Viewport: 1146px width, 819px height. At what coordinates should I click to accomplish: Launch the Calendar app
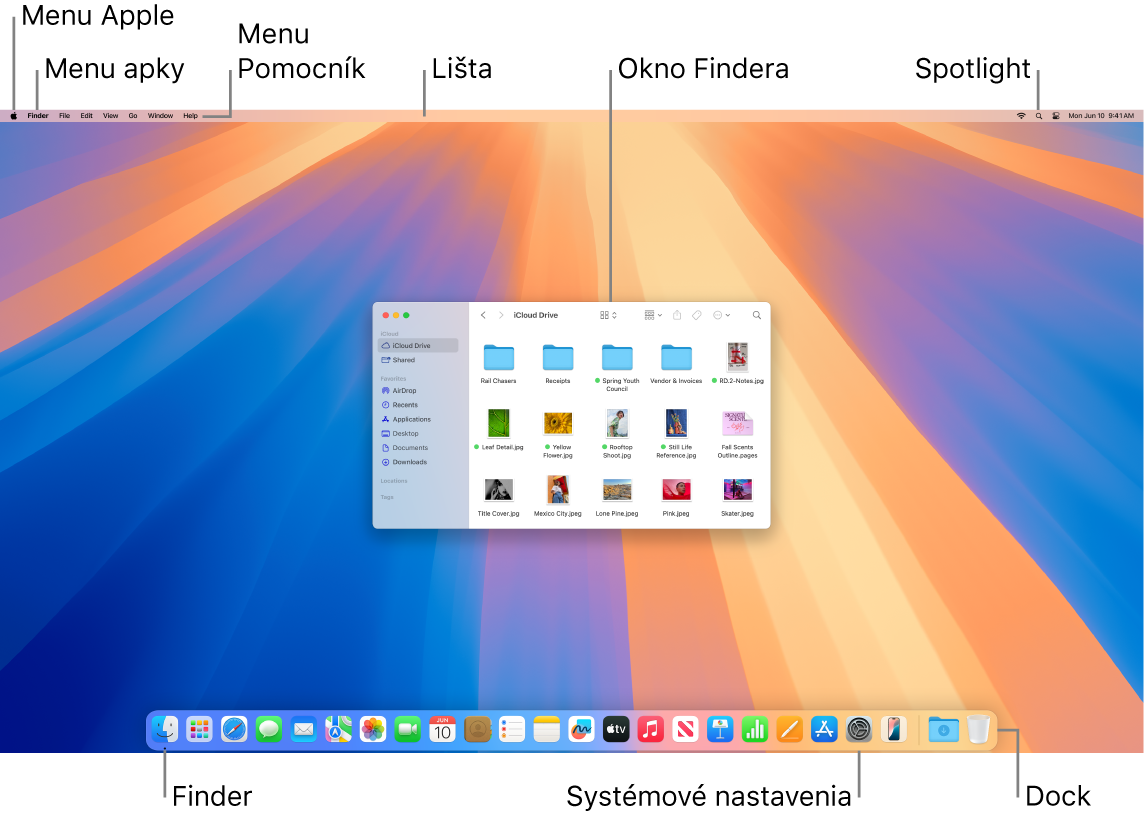click(x=443, y=730)
